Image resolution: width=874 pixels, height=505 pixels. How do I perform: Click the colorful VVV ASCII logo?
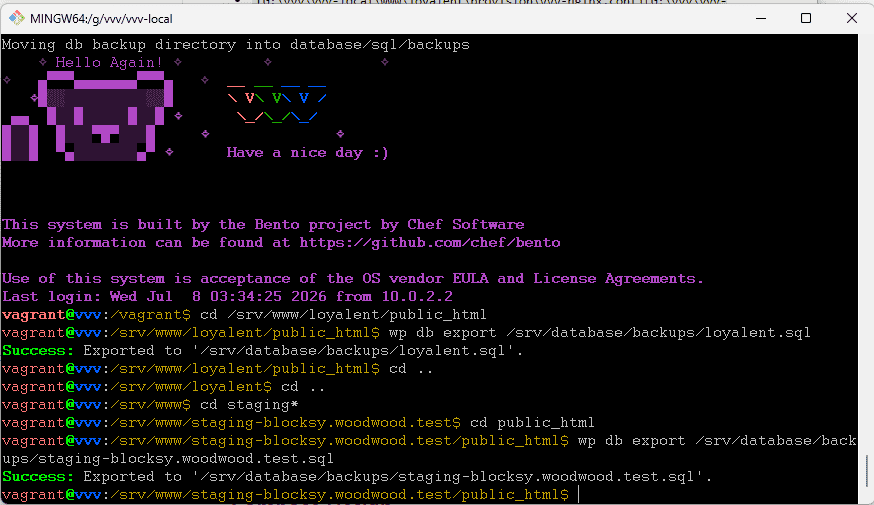(x=276, y=104)
